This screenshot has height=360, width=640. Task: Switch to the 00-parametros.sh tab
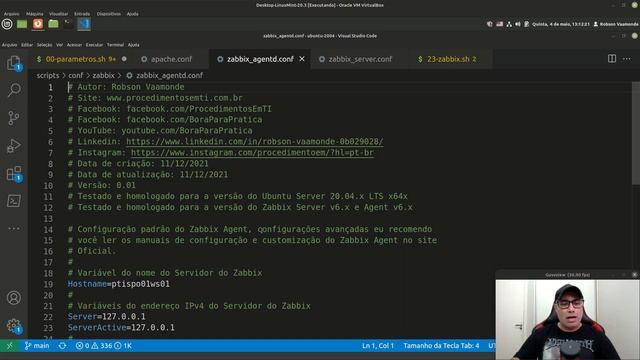coord(81,59)
